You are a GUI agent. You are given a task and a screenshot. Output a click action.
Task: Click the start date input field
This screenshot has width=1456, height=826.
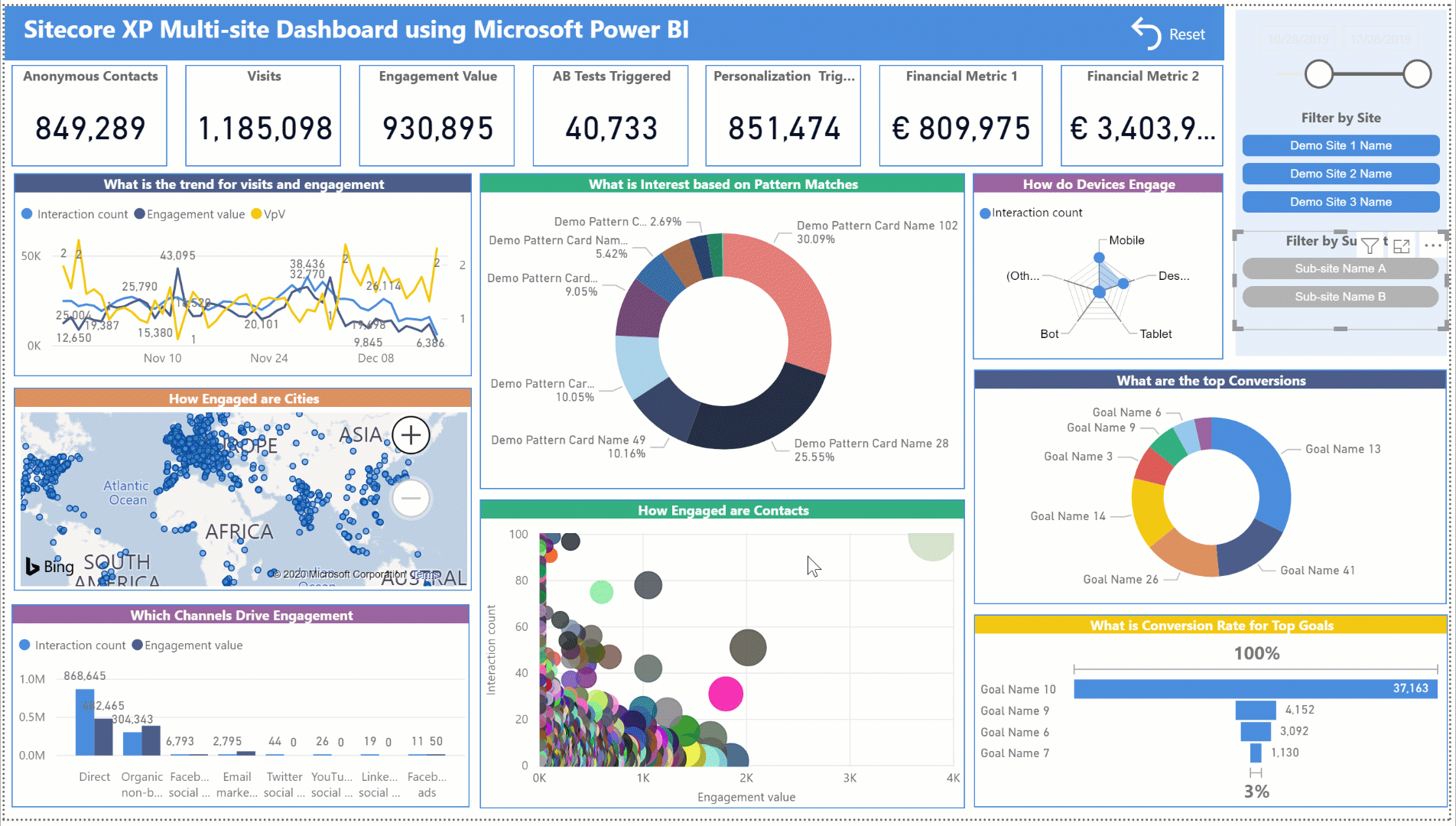[1298, 39]
